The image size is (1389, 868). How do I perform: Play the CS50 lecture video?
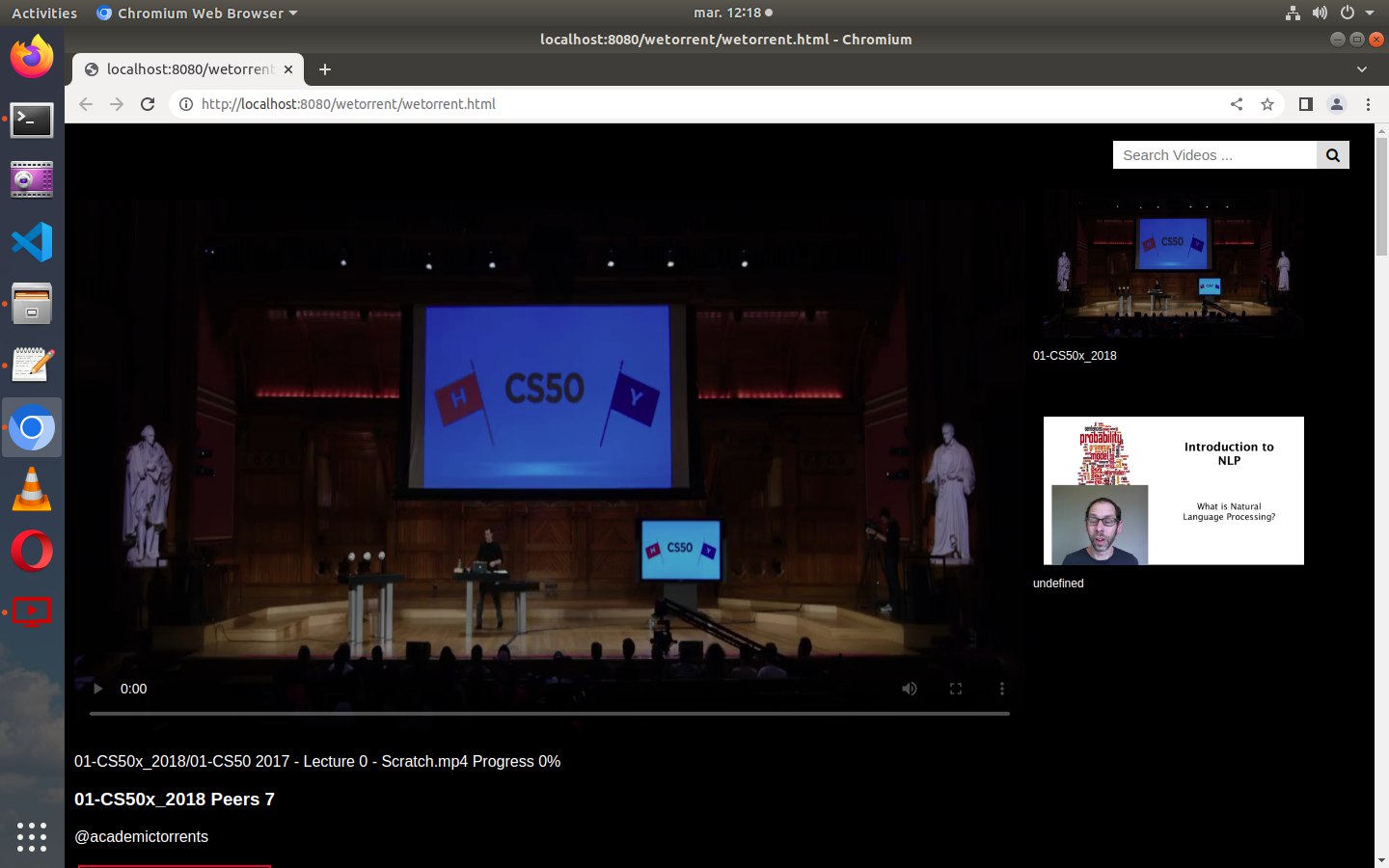pyautogui.click(x=97, y=689)
